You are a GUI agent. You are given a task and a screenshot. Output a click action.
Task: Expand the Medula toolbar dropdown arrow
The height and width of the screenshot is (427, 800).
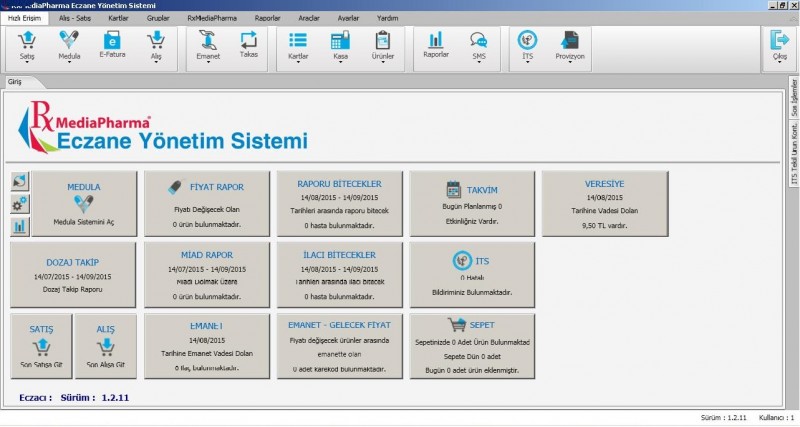(69, 64)
